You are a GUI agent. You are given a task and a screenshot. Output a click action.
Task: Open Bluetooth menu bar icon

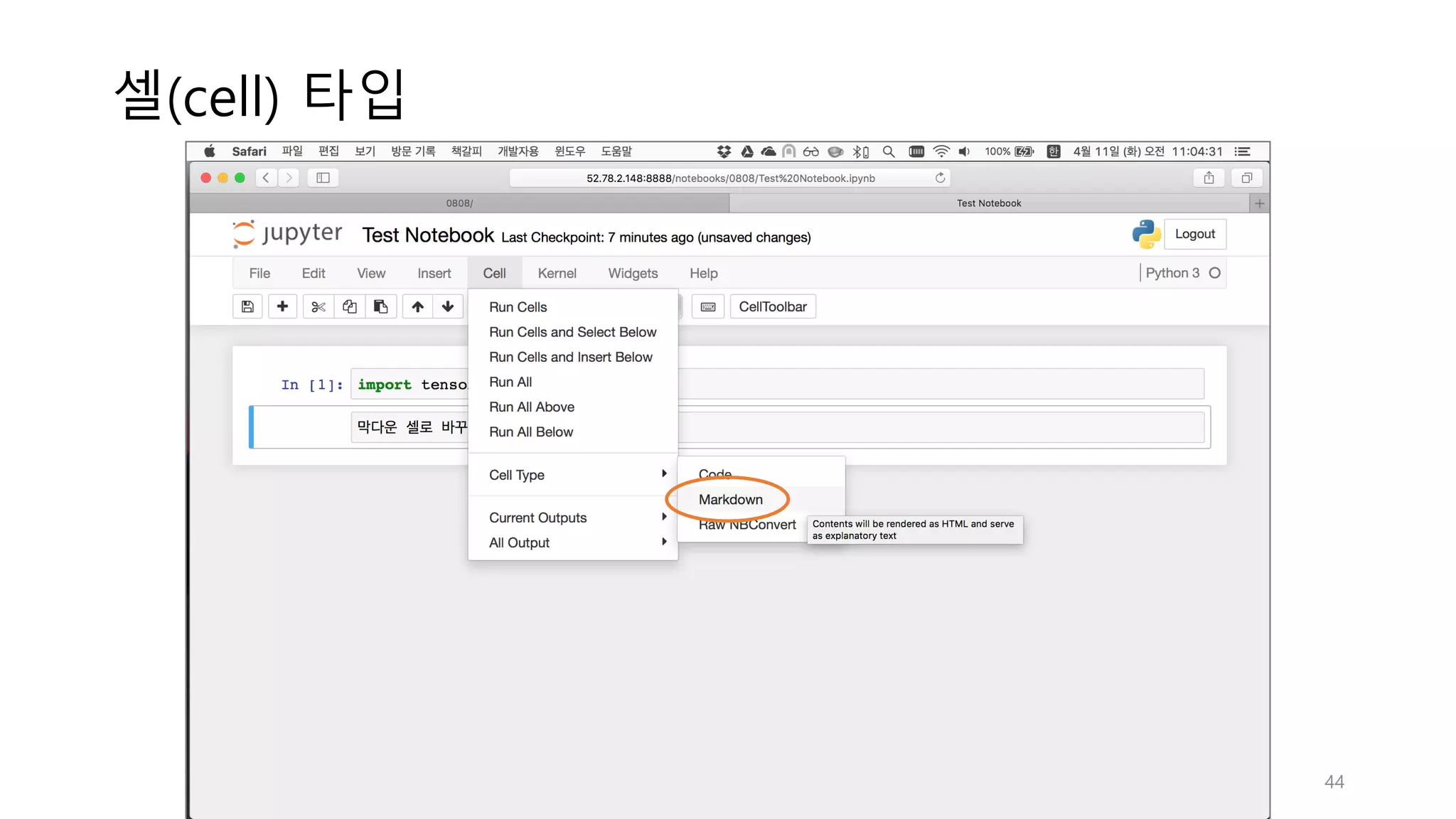coord(860,151)
